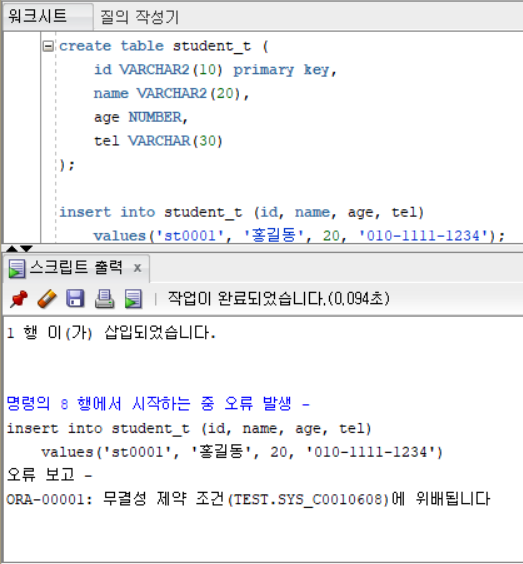
Task: Close the 스크립트 출력 tab
Action: (137, 268)
